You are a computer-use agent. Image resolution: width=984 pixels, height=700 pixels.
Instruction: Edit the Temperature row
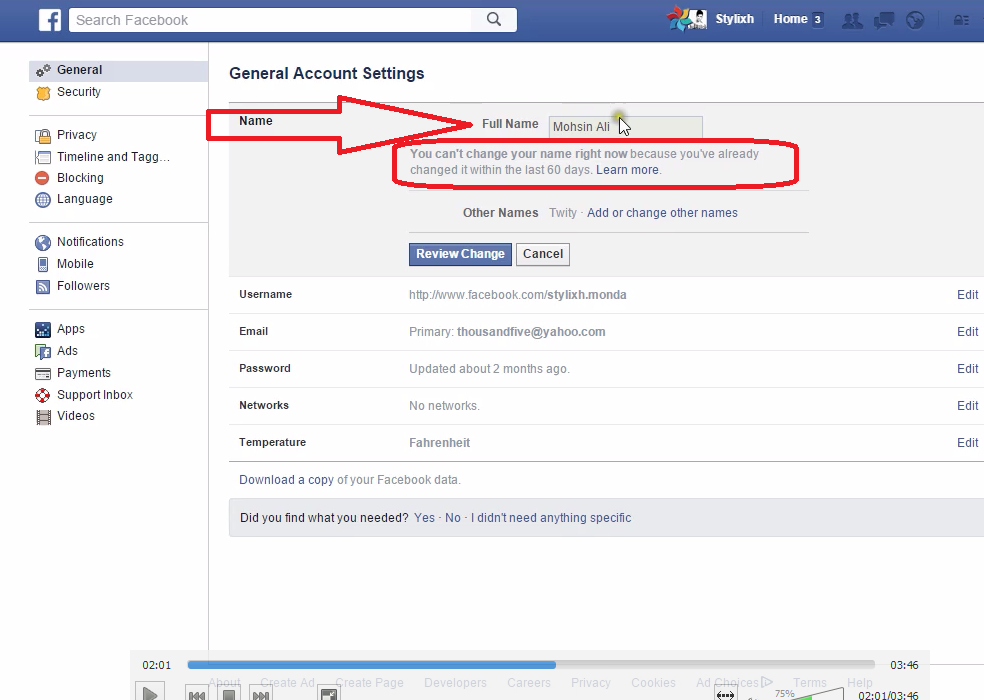(x=967, y=443)
